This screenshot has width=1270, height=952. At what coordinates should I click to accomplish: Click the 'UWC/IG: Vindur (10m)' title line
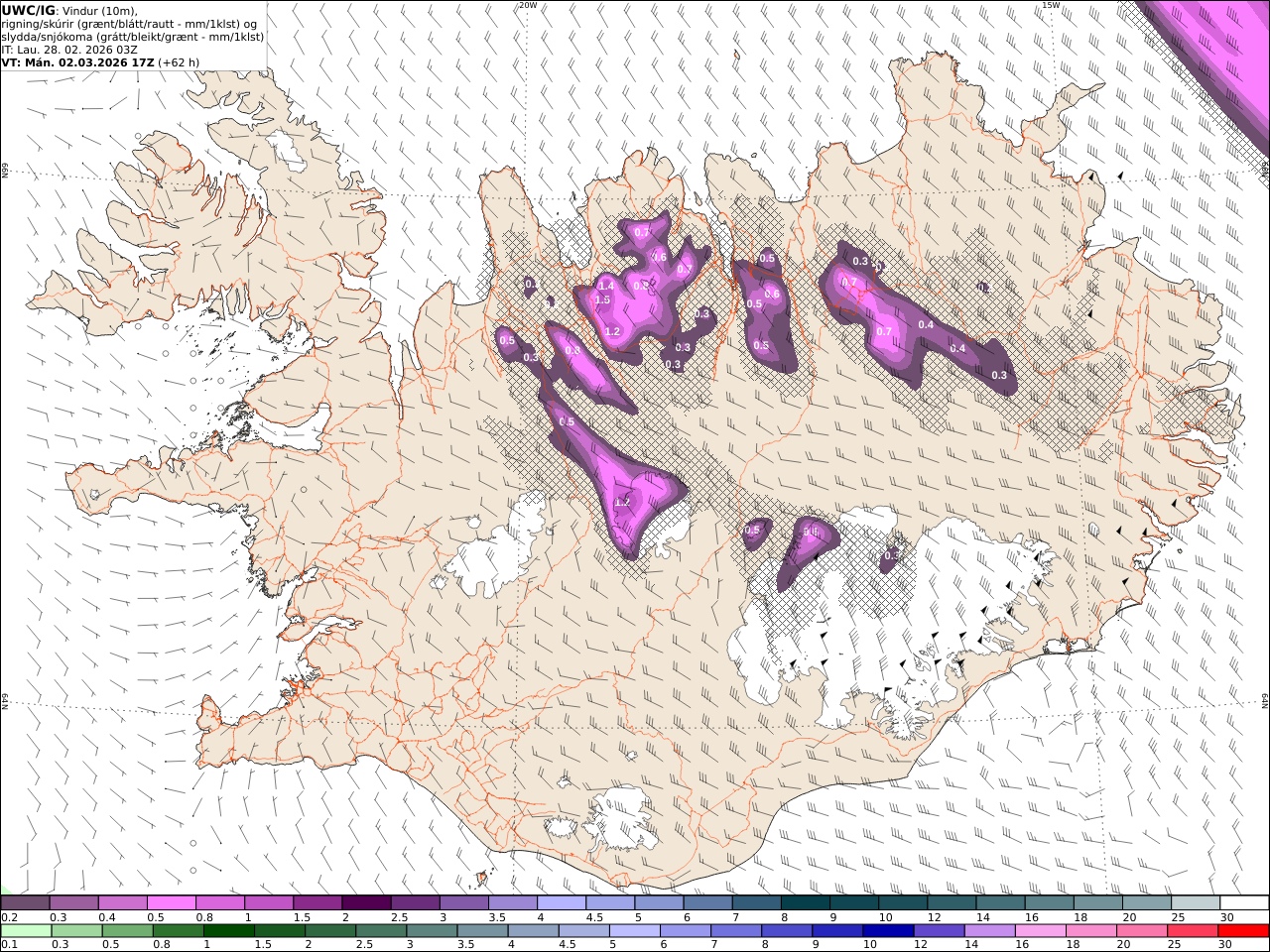[x=69, y=10]
